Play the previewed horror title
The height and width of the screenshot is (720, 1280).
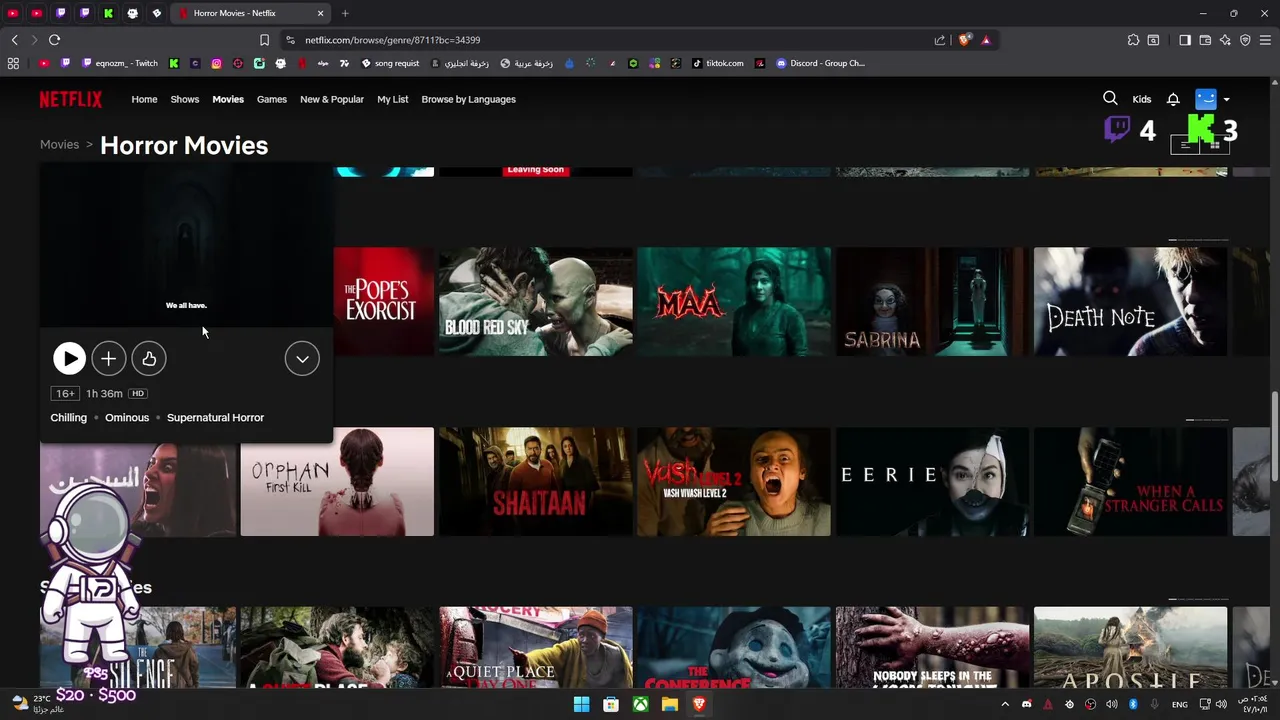tap(69, 358)
